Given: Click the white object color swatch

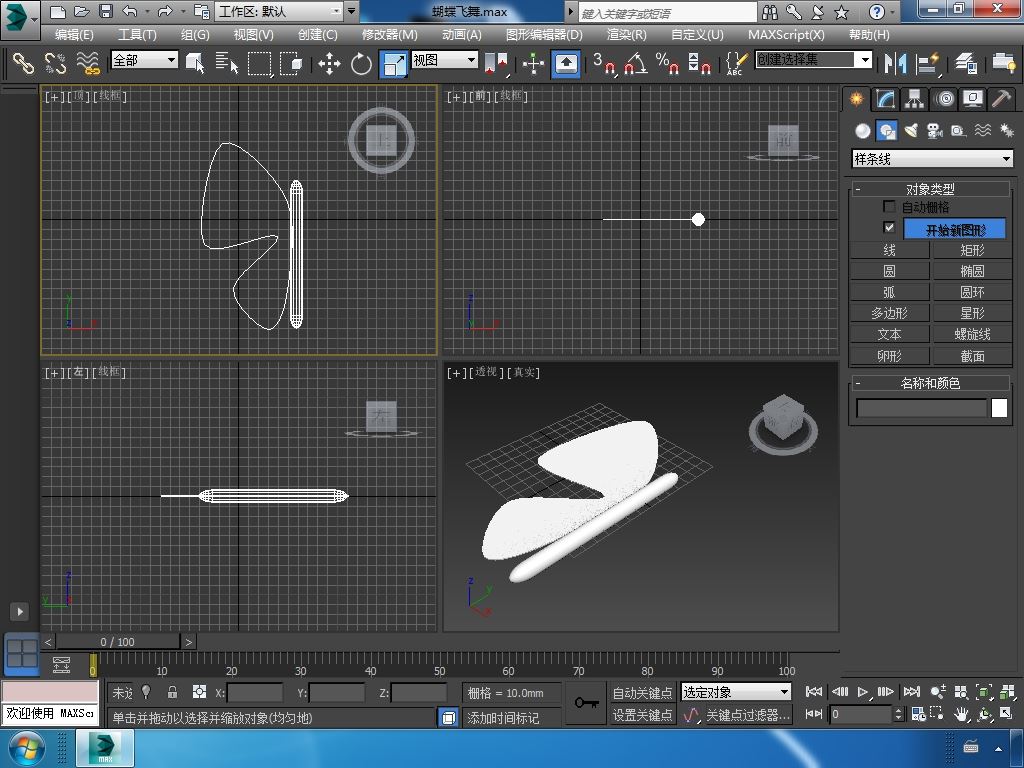Looking at the screenshot, I should (x=999, y=408).
